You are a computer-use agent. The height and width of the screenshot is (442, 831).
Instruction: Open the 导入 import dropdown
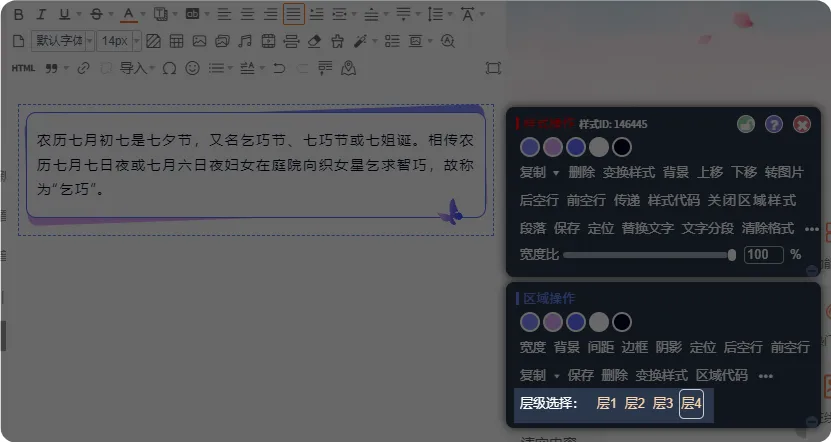click(x=137, y=68)
